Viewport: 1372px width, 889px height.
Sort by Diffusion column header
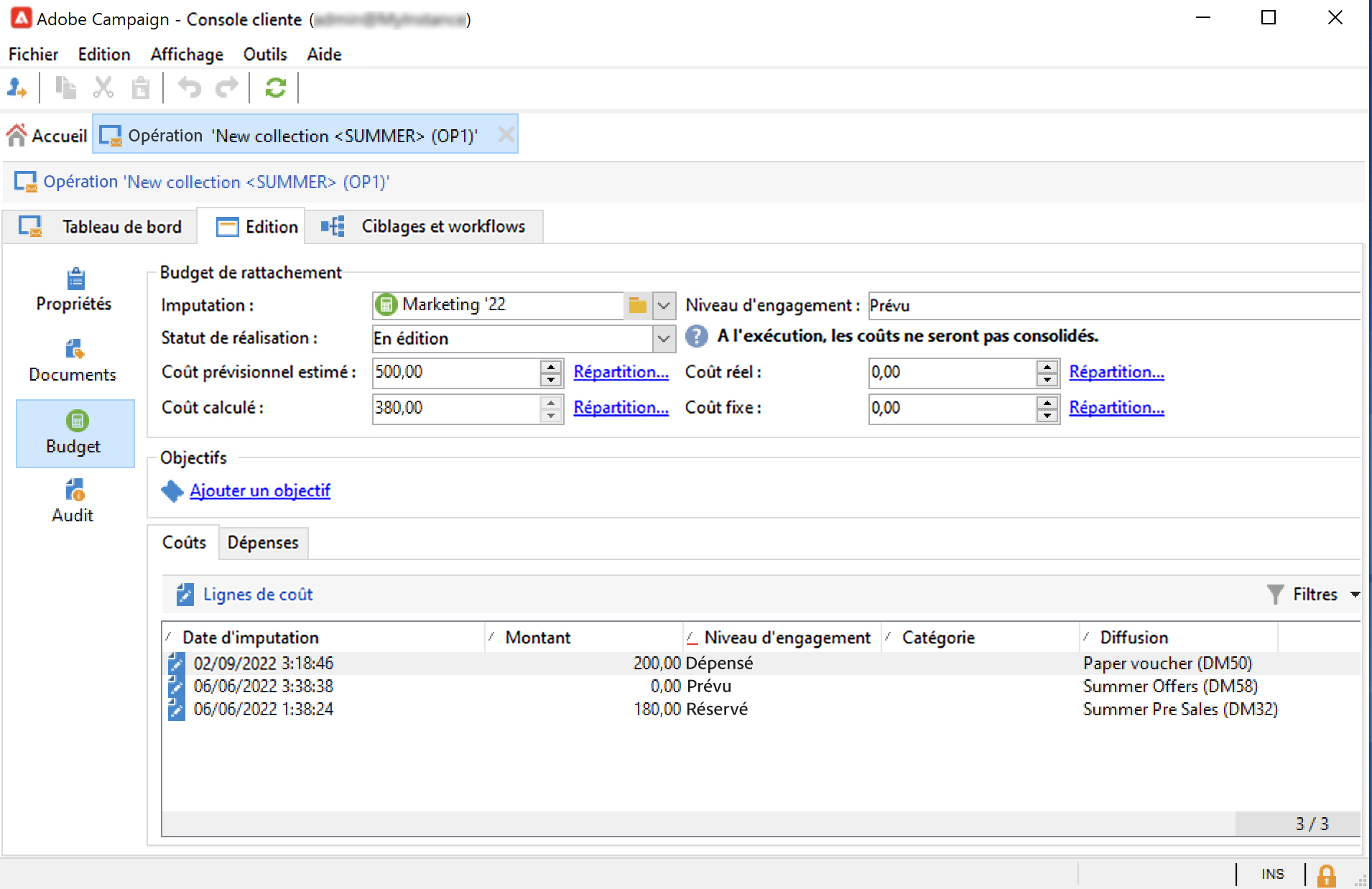(1179, 638)
